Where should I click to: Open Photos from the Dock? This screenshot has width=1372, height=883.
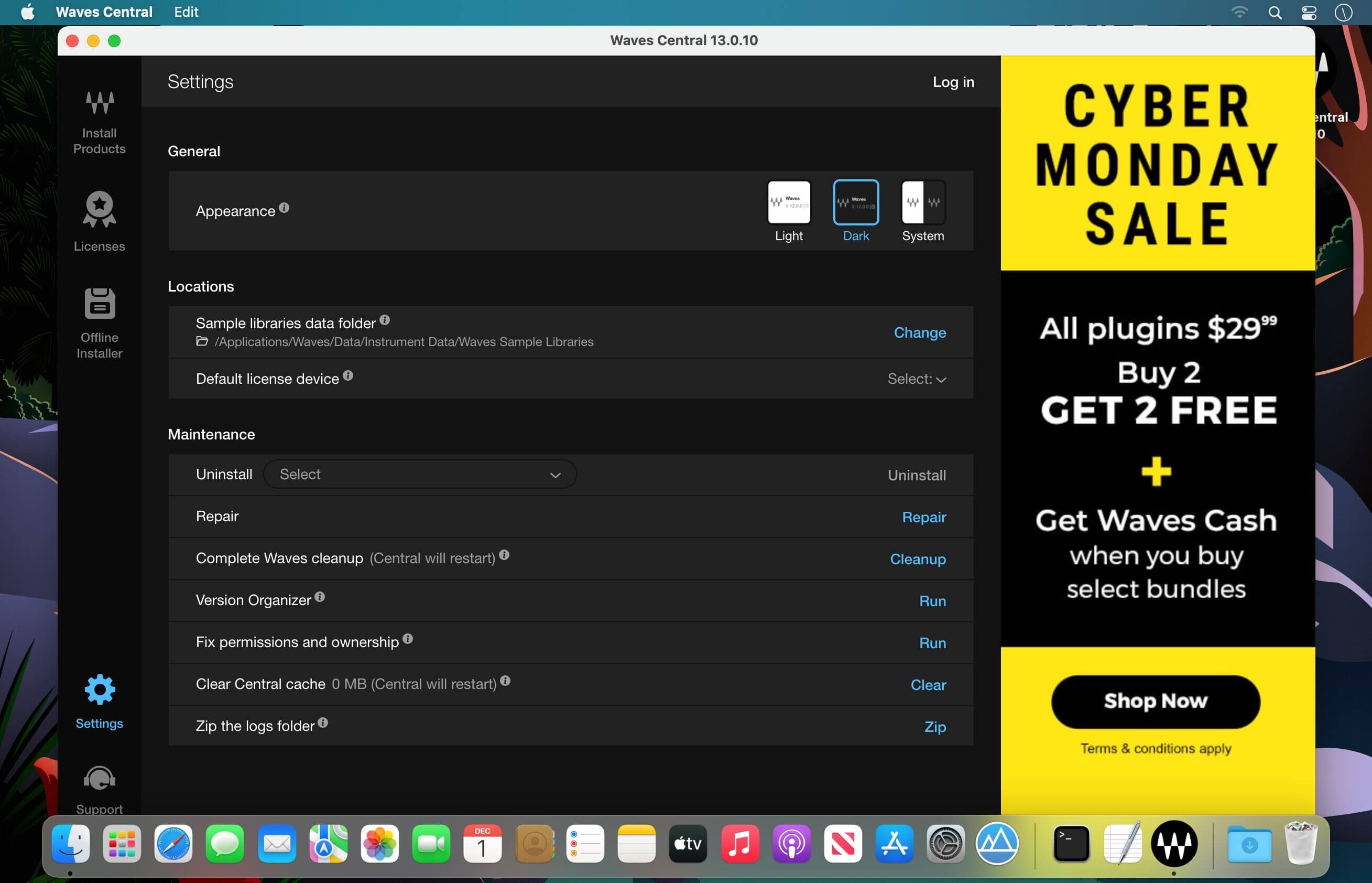pyautogui.click(x=379, y=844)
